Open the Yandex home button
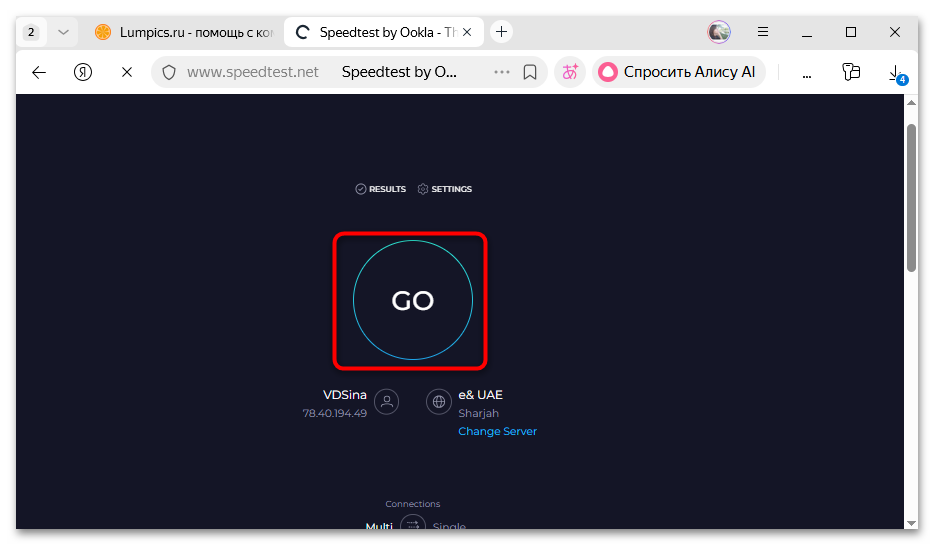 [83, 73]
